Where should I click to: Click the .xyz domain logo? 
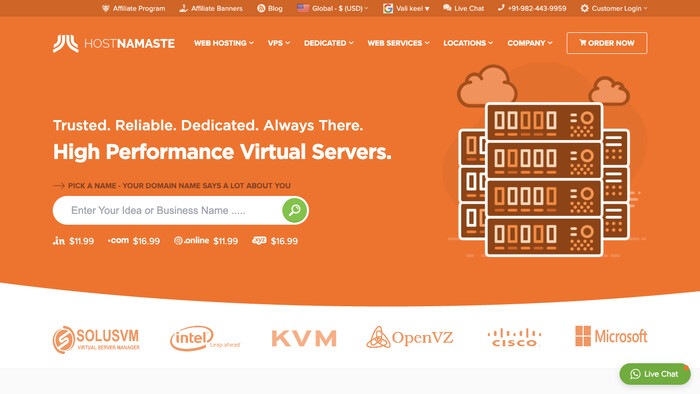(259, 241)
